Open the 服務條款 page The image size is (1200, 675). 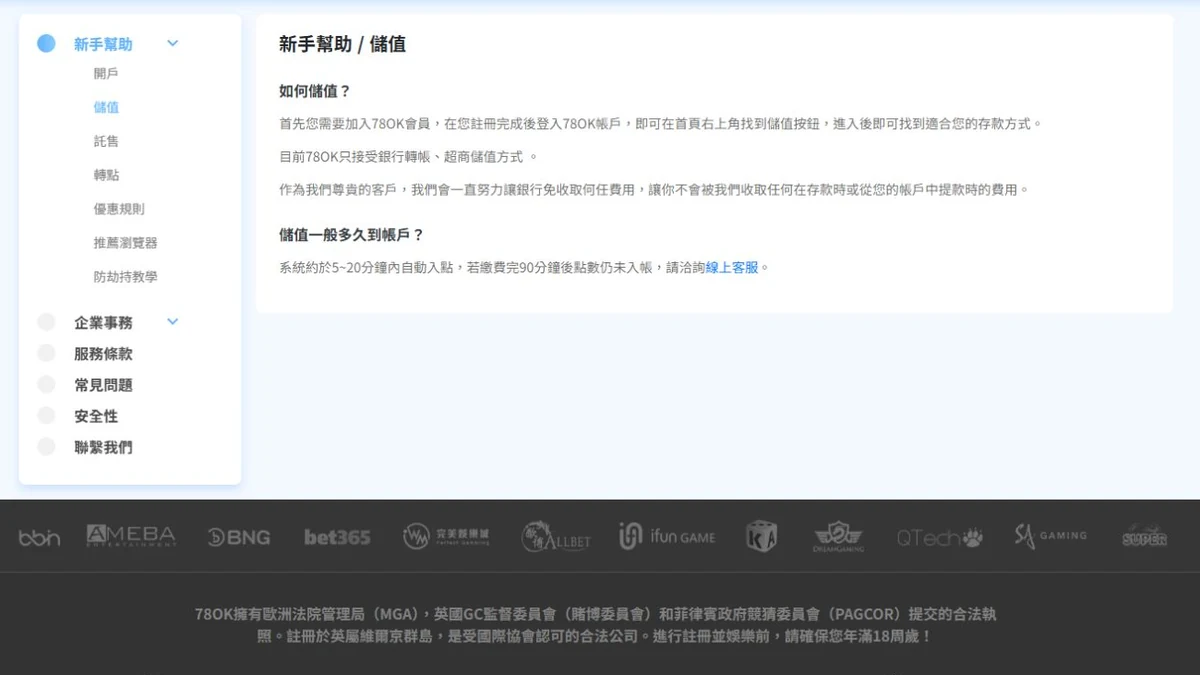(103, 354)
